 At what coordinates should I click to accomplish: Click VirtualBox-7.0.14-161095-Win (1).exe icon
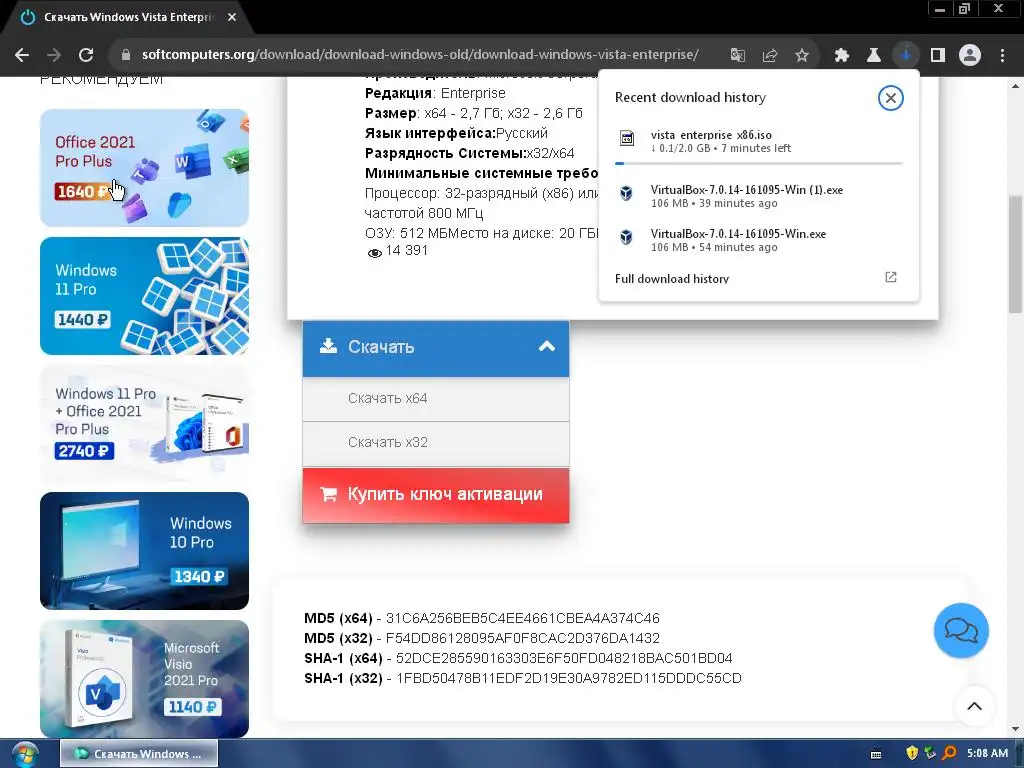pos(626,193)
